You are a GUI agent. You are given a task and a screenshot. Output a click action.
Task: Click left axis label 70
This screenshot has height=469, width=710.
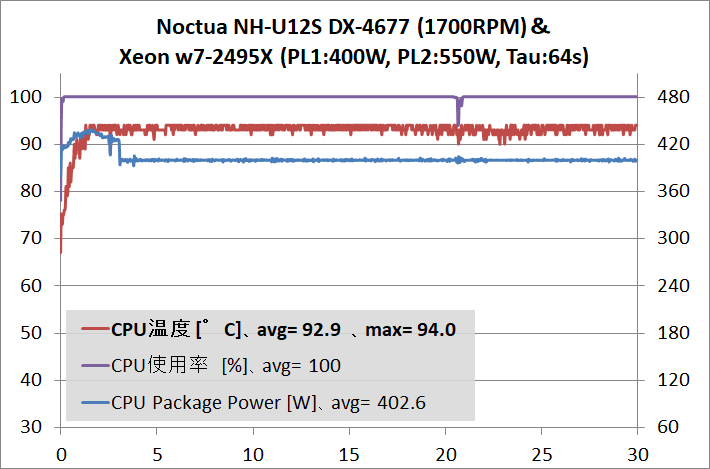tap(31, 238)
